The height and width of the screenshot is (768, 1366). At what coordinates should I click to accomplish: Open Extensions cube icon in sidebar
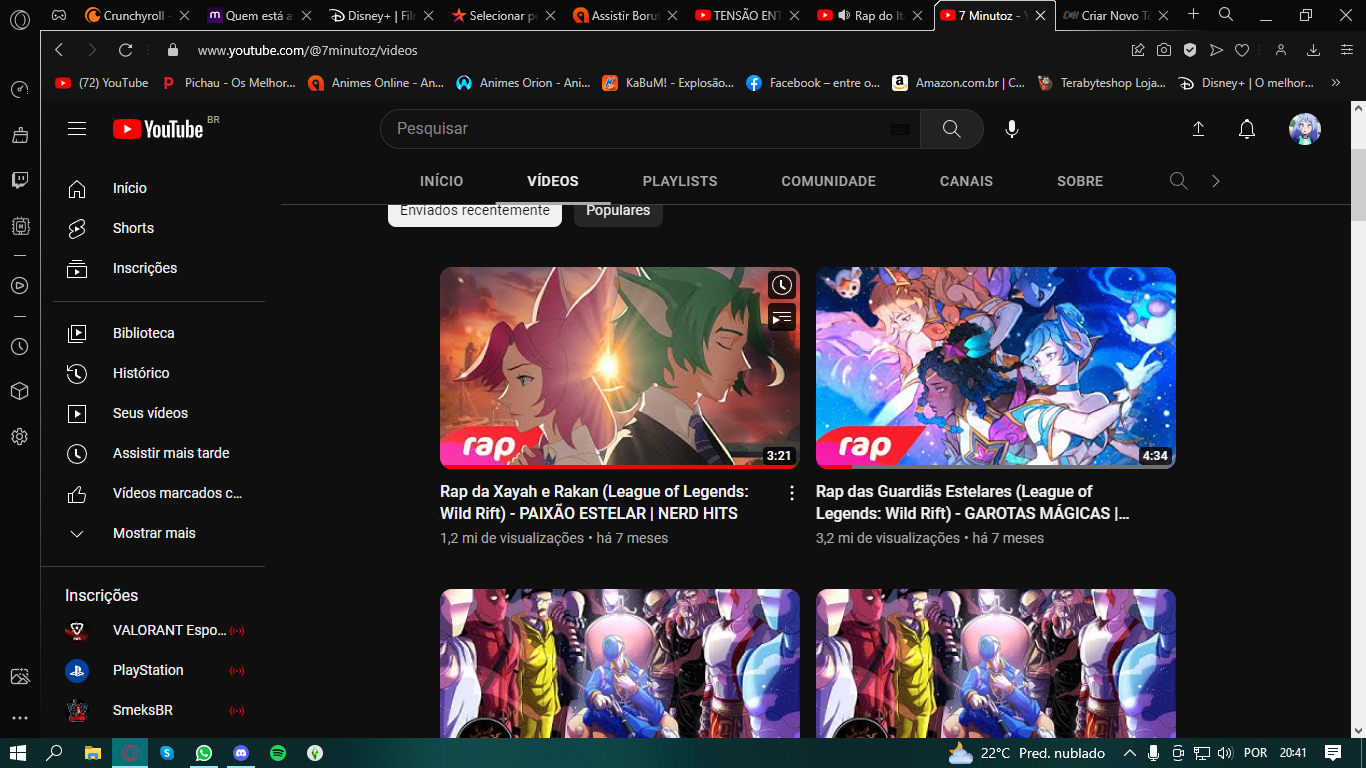point(19,391)
